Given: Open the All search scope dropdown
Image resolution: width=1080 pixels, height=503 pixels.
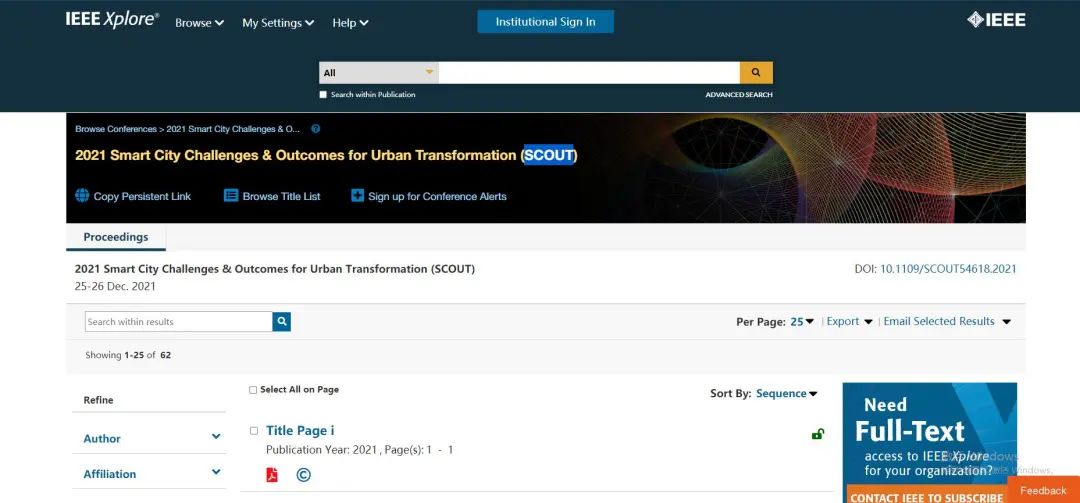Looking at the screenshot, I should point(379,72).
